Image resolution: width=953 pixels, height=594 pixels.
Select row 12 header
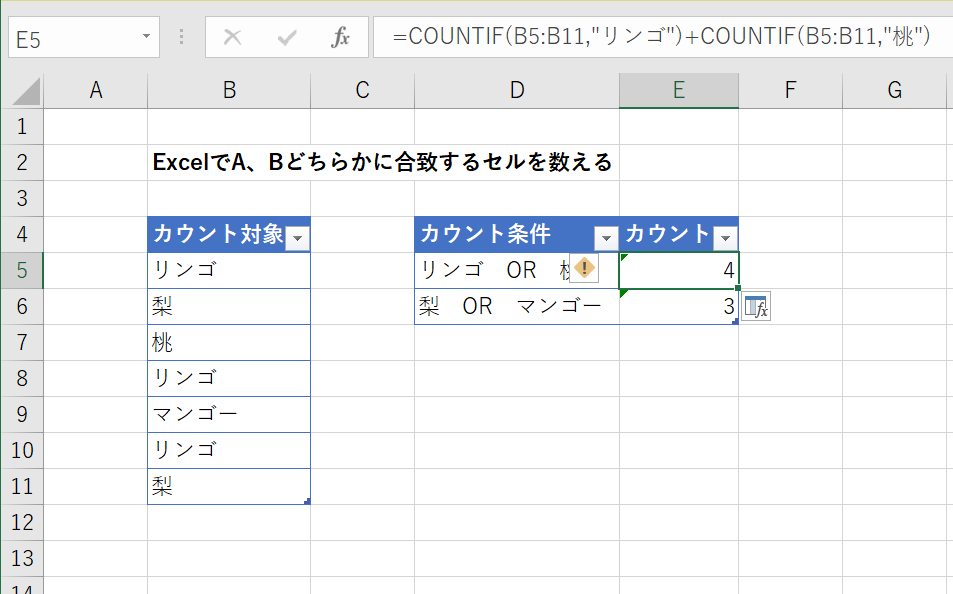tap(22, 522)
